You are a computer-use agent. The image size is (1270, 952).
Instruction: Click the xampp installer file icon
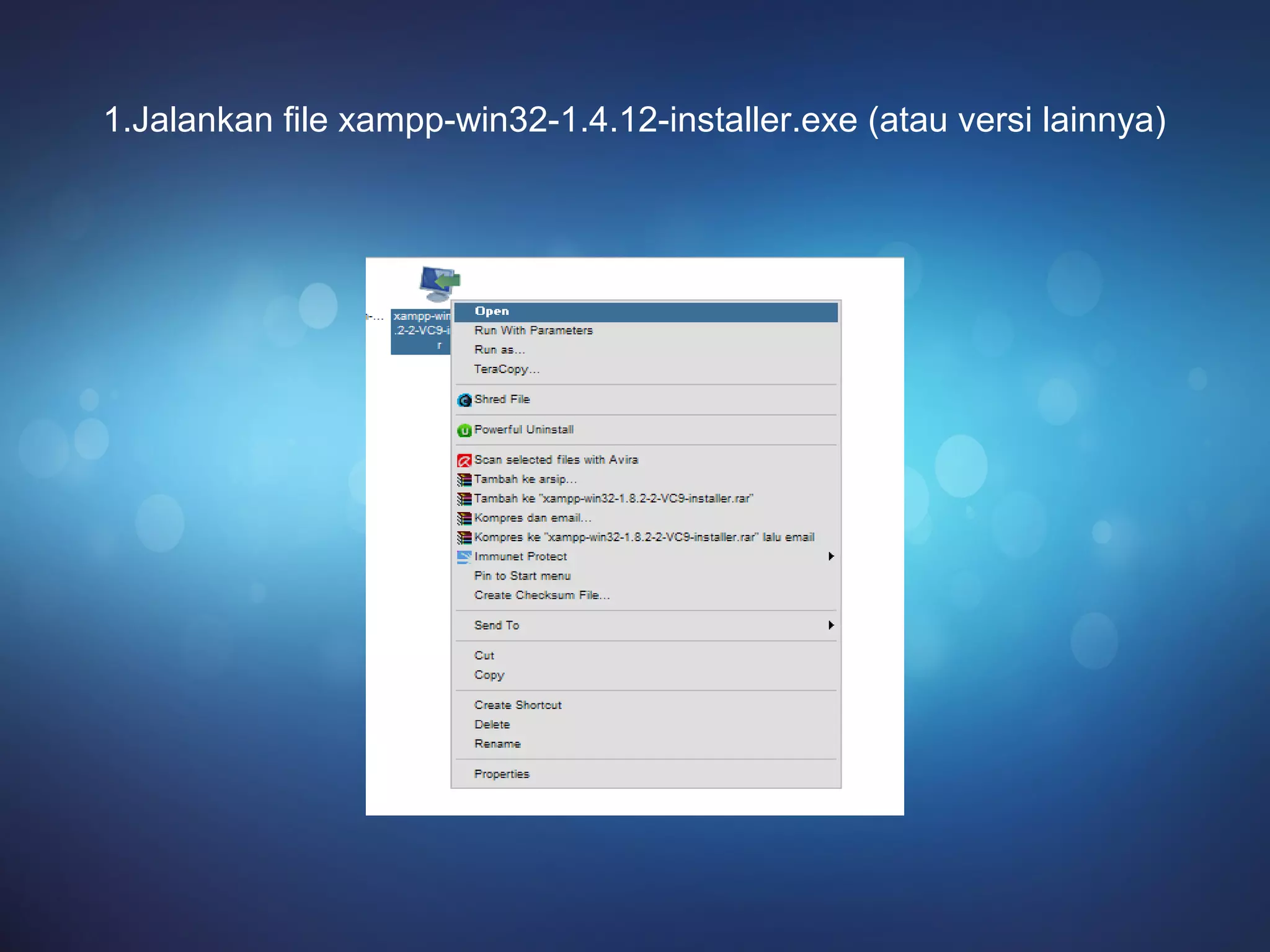coord(439,284)
